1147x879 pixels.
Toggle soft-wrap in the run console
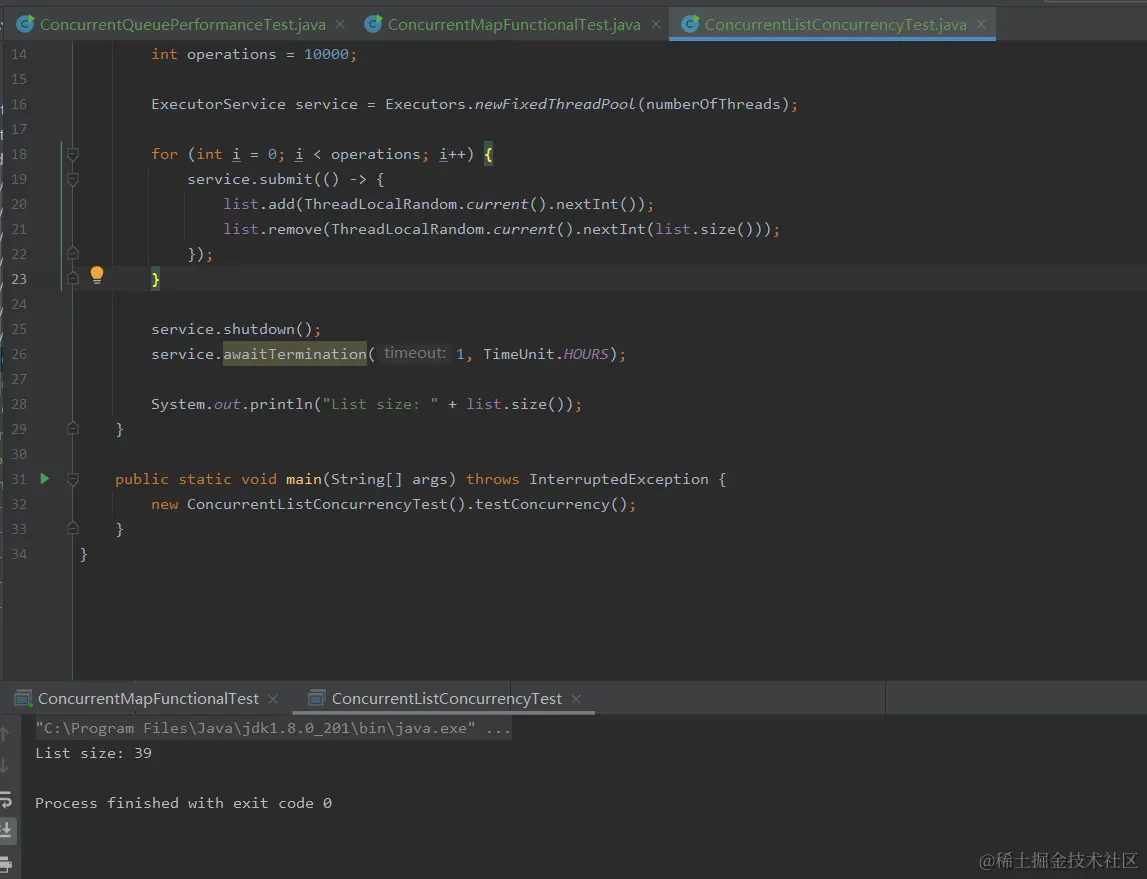(6, 799)
